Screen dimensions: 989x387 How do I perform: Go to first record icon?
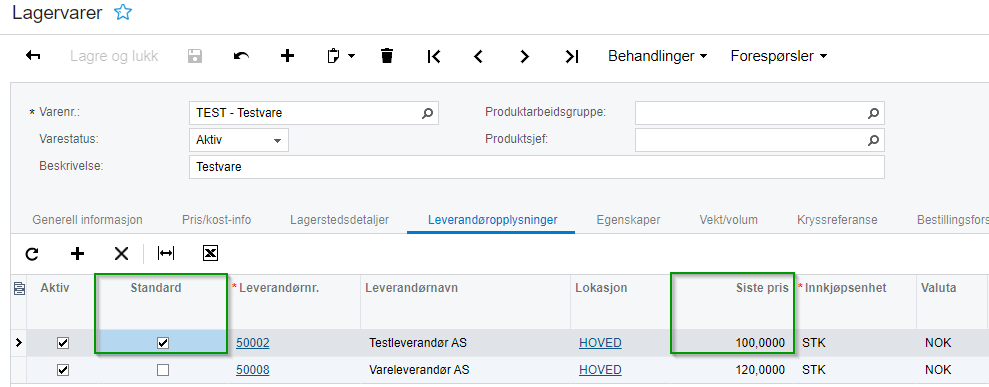coord(433,56)
